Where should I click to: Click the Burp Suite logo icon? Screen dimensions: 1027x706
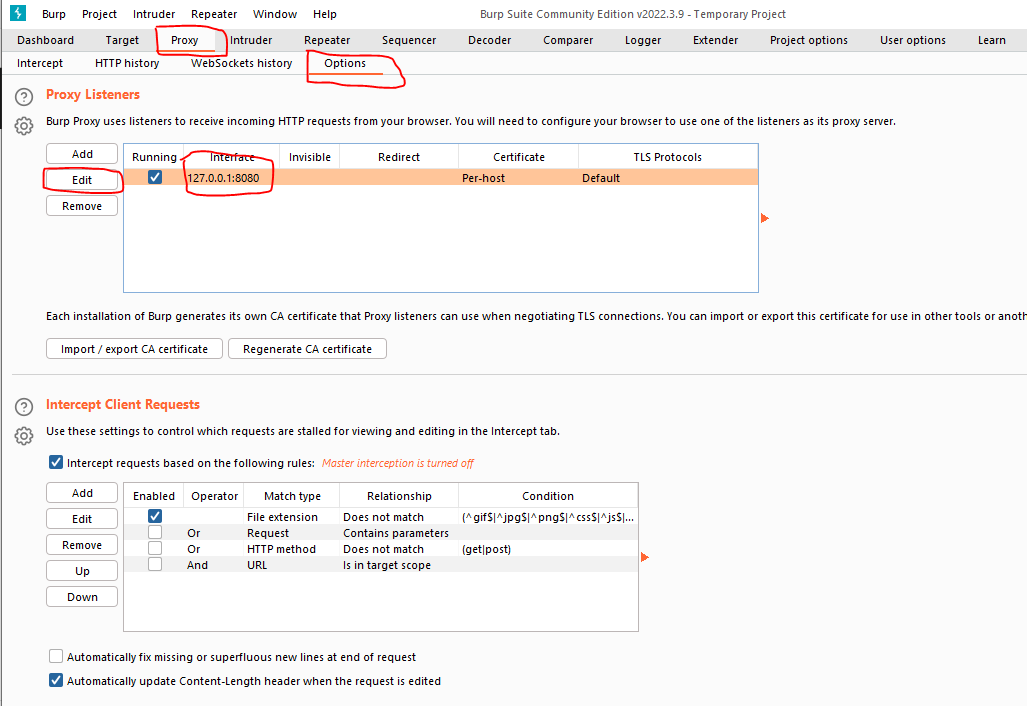click(x=17, y=14)
